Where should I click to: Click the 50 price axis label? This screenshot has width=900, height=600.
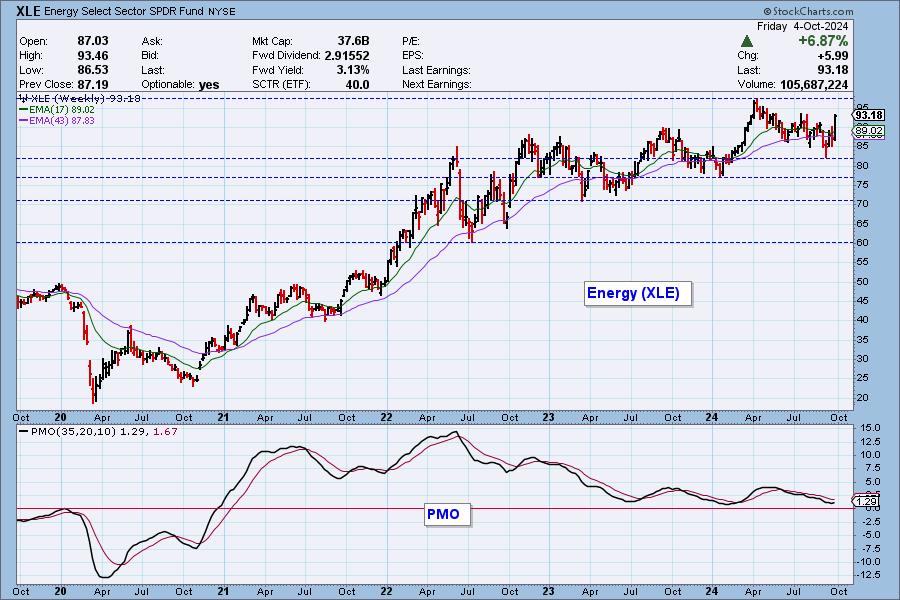(x=862, y=282)
